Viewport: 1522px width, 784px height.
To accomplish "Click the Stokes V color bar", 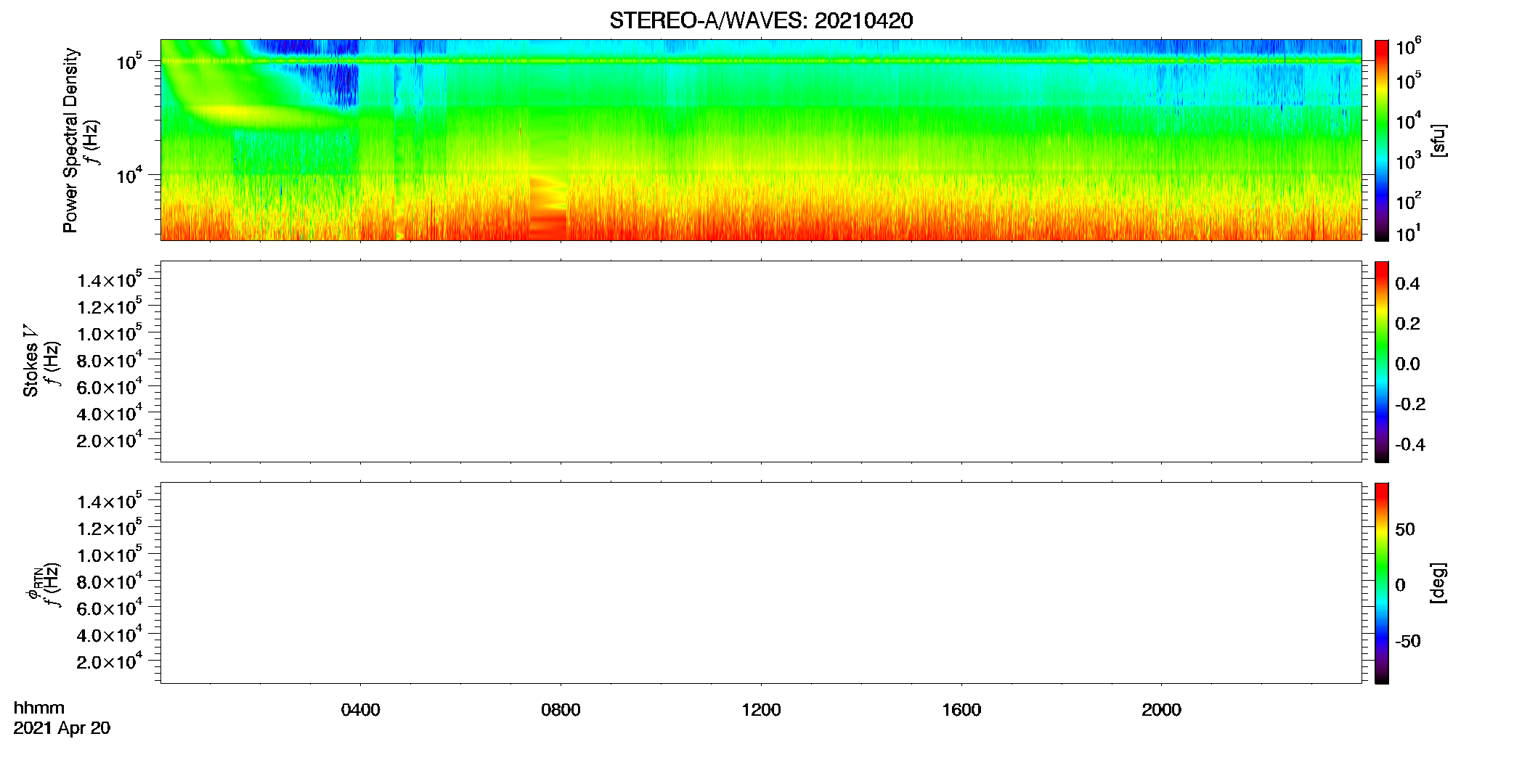I will (1382, 362).
